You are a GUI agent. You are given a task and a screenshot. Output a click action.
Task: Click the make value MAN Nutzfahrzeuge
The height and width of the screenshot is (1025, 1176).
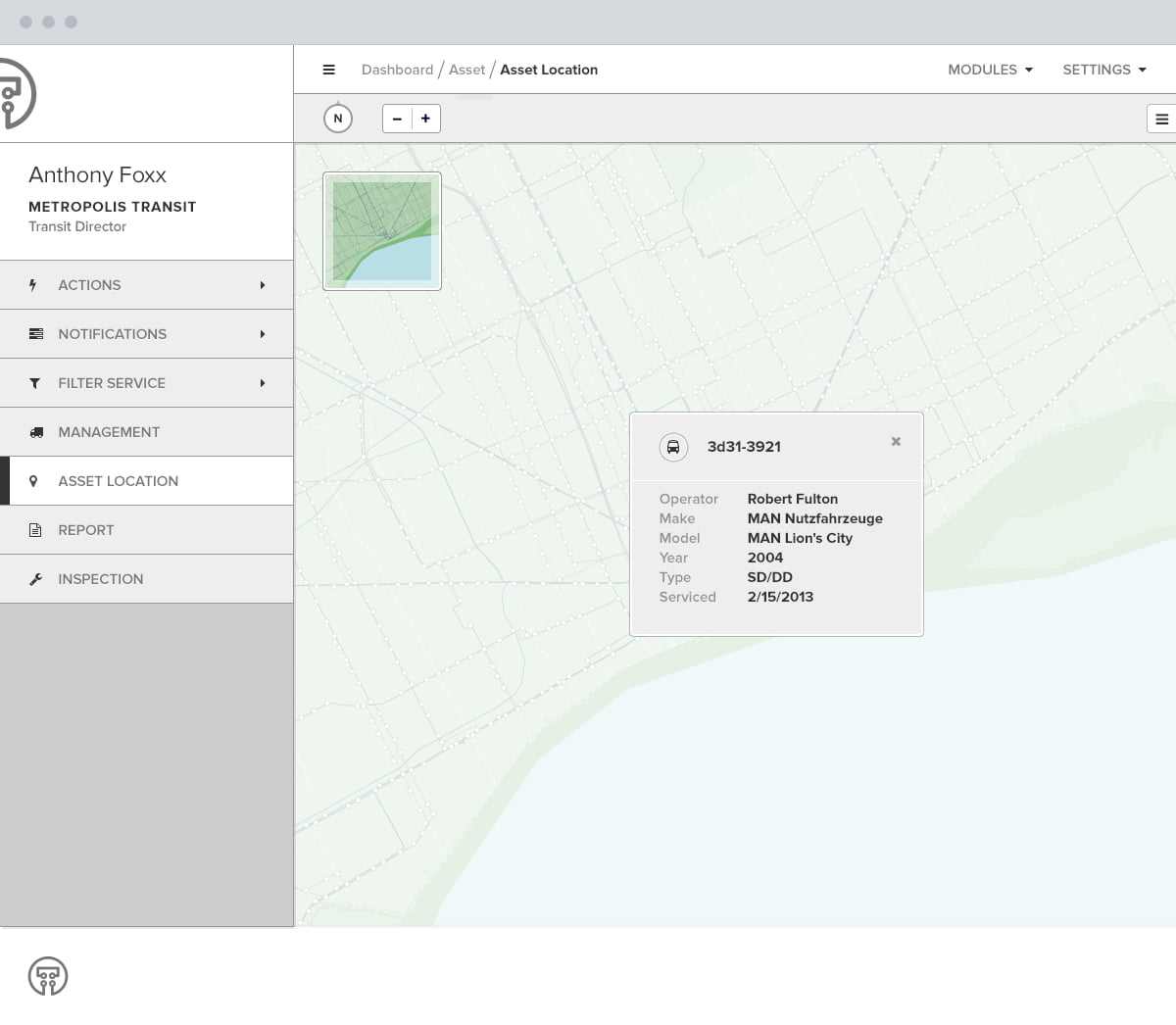(815, 518)
